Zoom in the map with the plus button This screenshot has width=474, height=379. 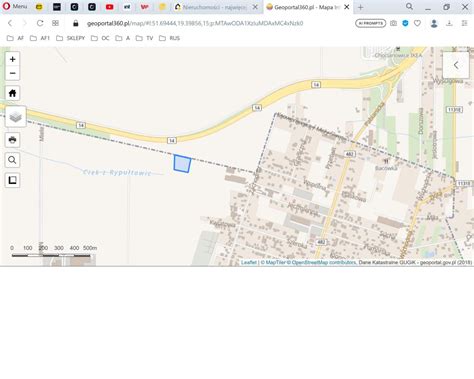pyautogui.click(x=13, y=59)
